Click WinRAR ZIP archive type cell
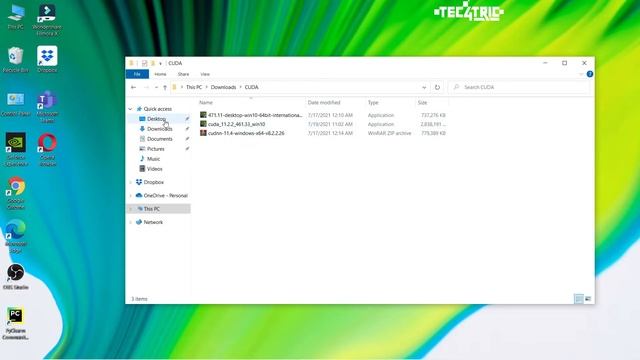The width and height of the screenshot is (640, 360). coord(389,133)
